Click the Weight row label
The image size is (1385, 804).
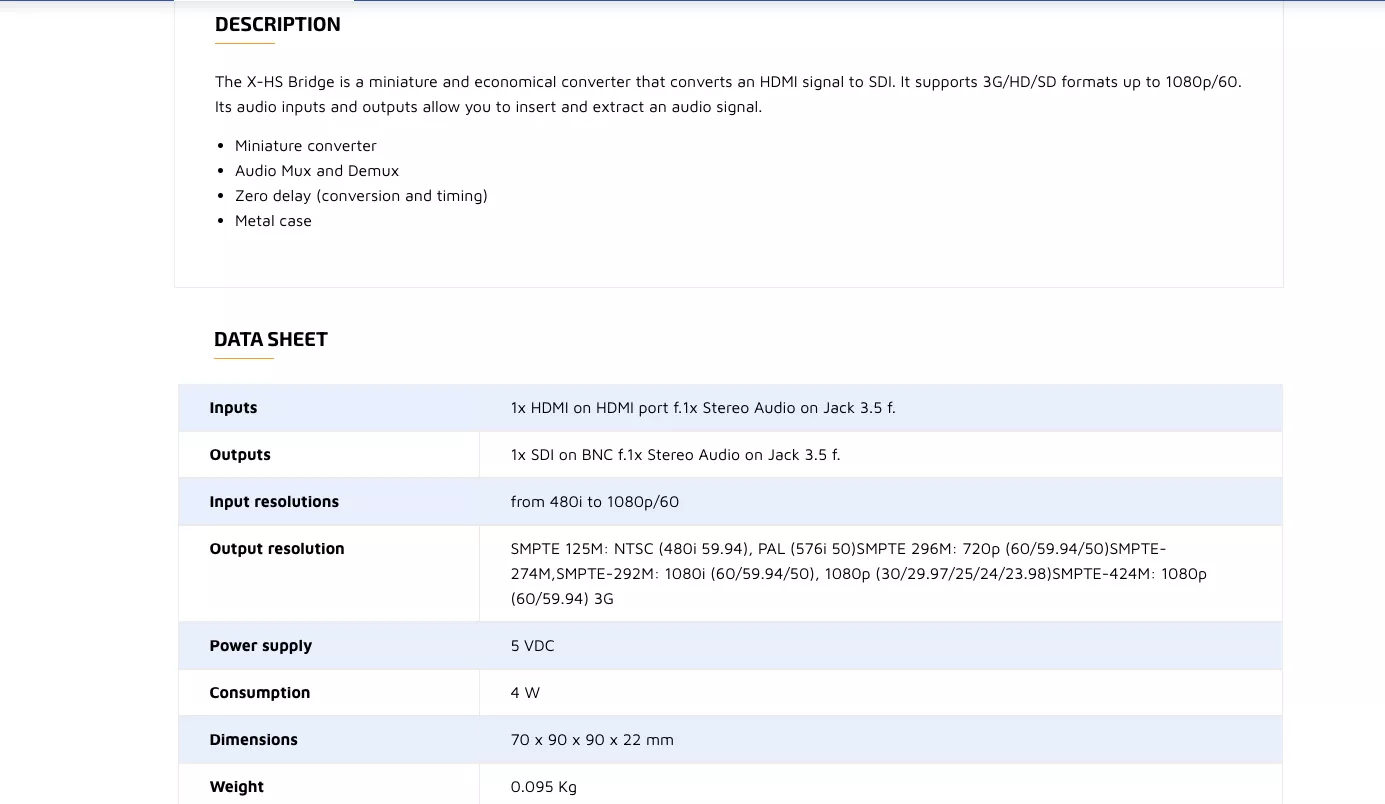237,787
